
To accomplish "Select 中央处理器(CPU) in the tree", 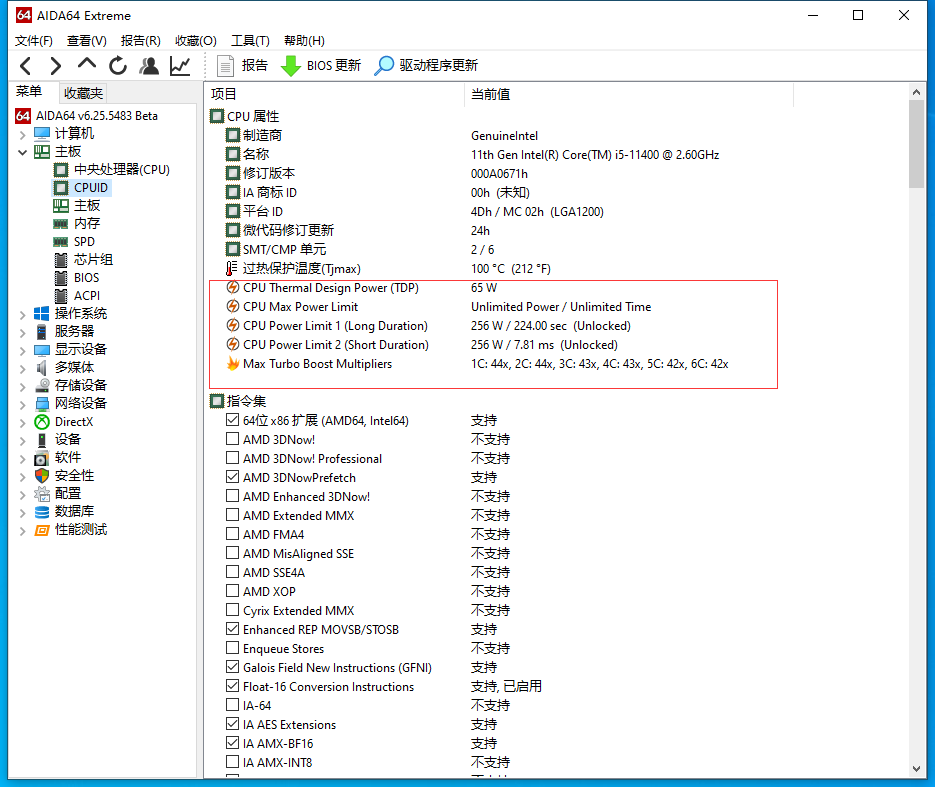I will (x=122, y=169).
